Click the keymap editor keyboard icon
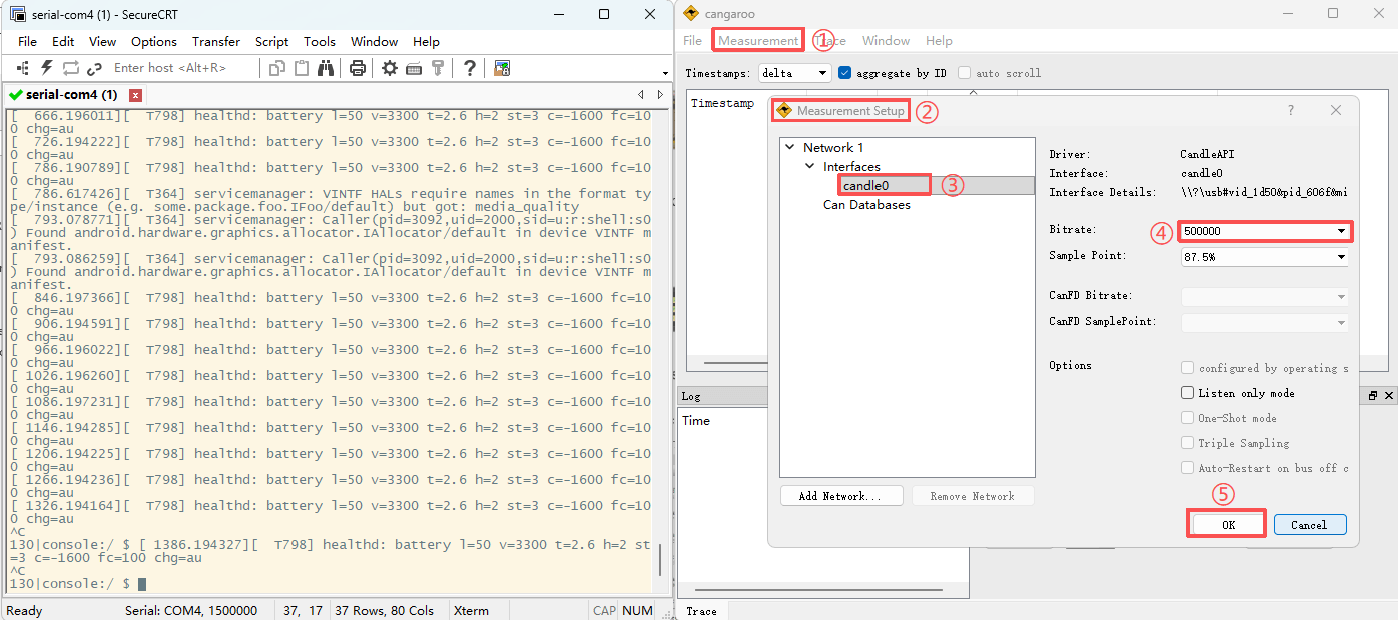This screenshot has width=1398, height=620. pos(414,68)
